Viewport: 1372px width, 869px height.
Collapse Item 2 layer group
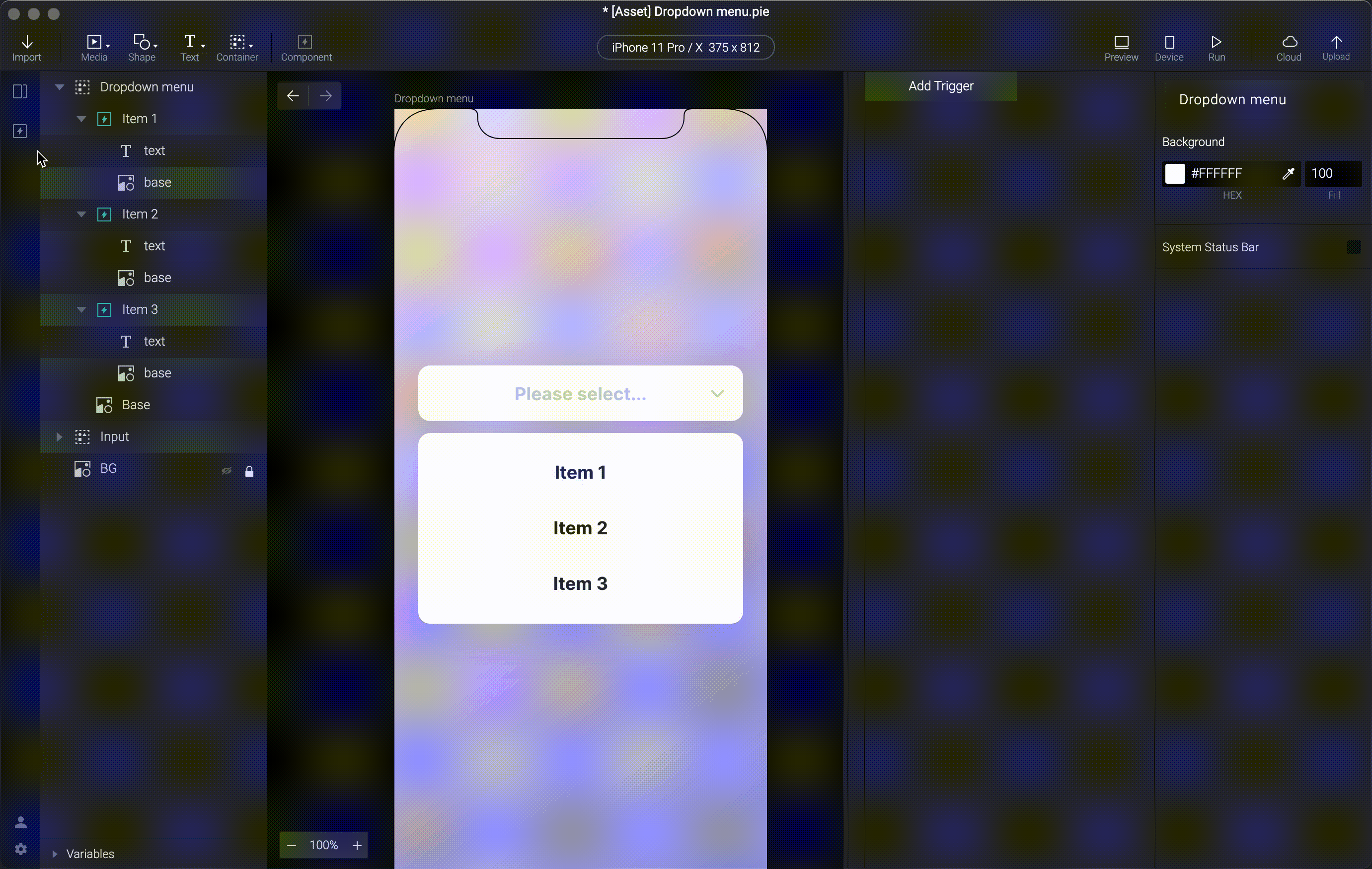pyautogui.click(x=80, y=213)
